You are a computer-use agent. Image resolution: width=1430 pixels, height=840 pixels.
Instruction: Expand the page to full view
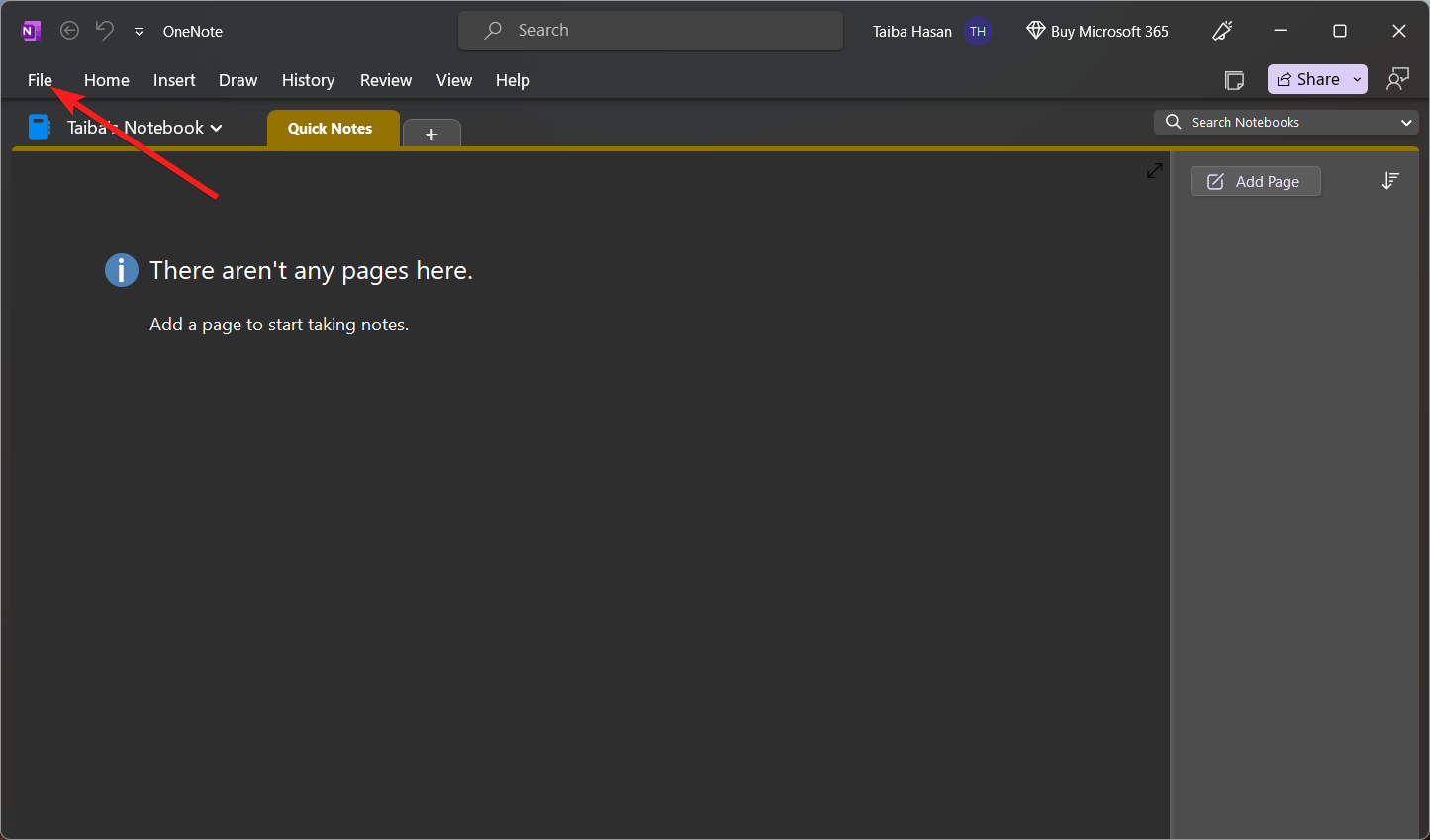click(1155, 171)
